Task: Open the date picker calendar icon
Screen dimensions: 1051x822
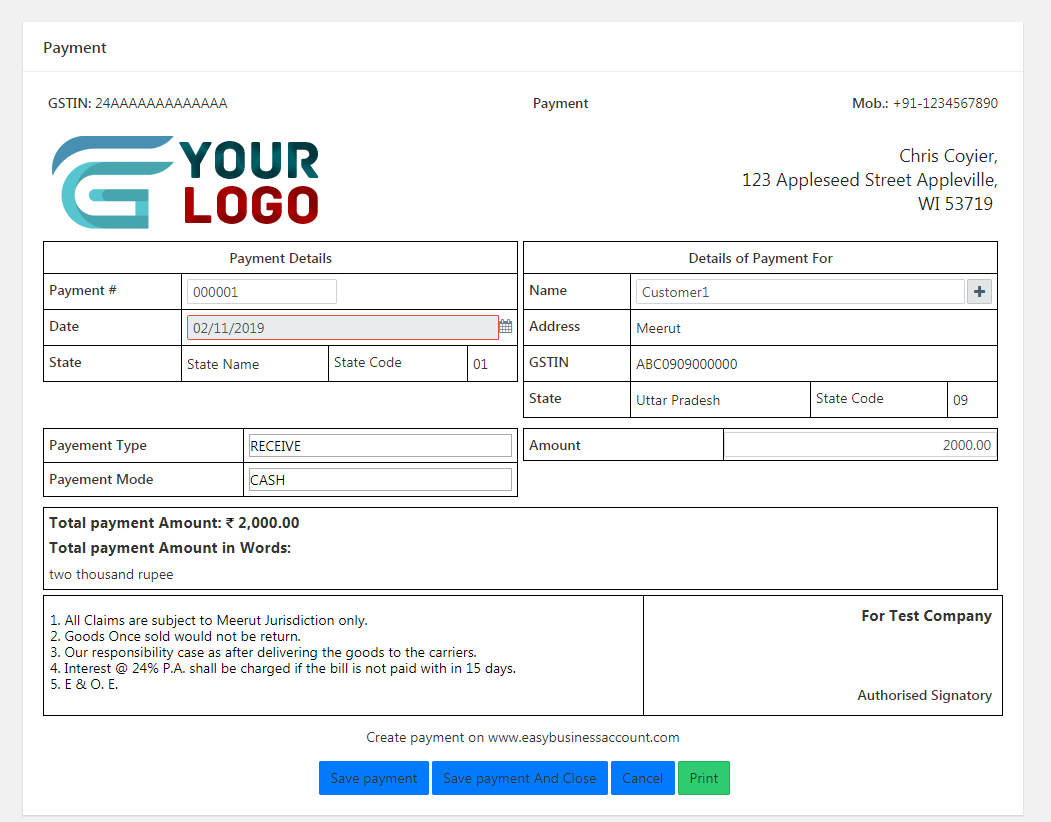Action: [x=505, y=327]
